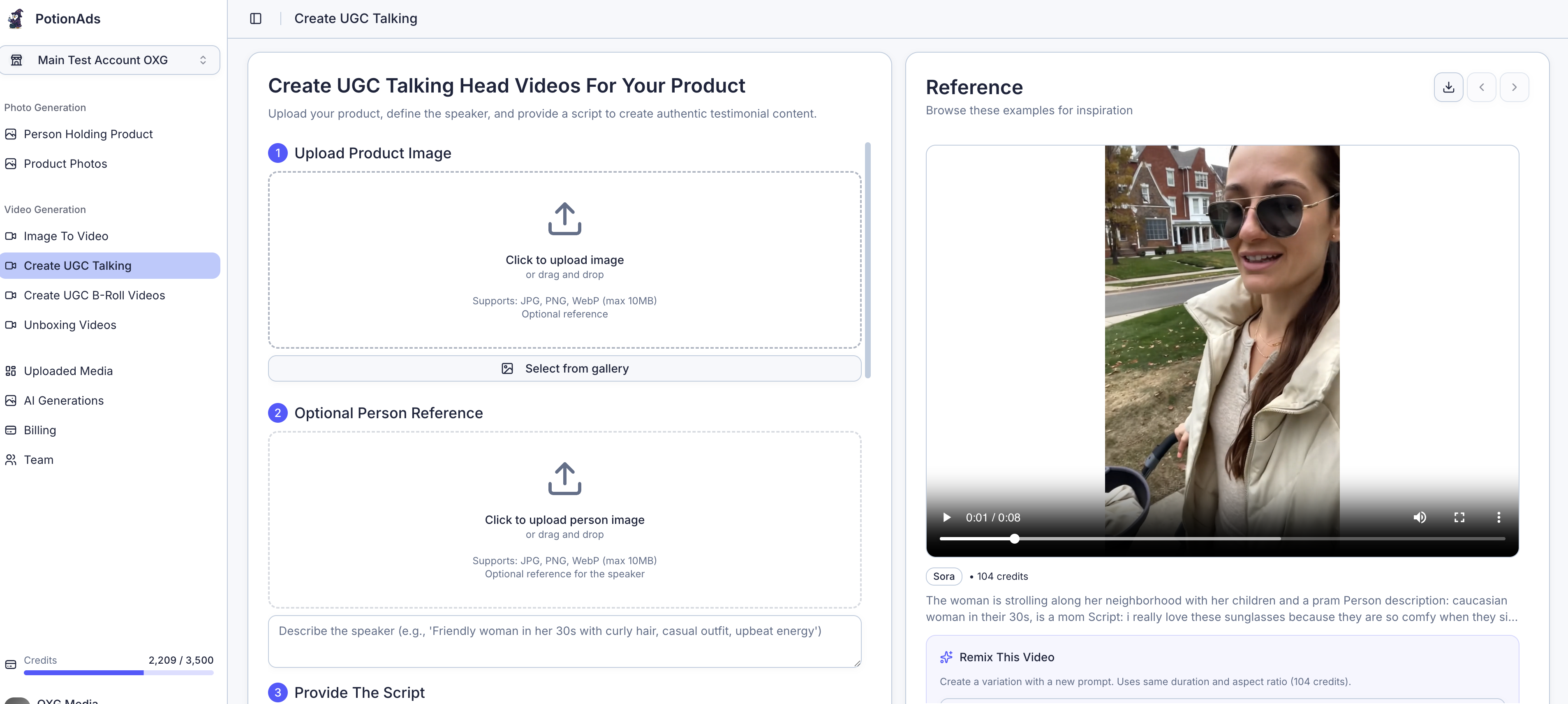
Task: Go to the previous reference example
Action: [x=1481, y=87]
